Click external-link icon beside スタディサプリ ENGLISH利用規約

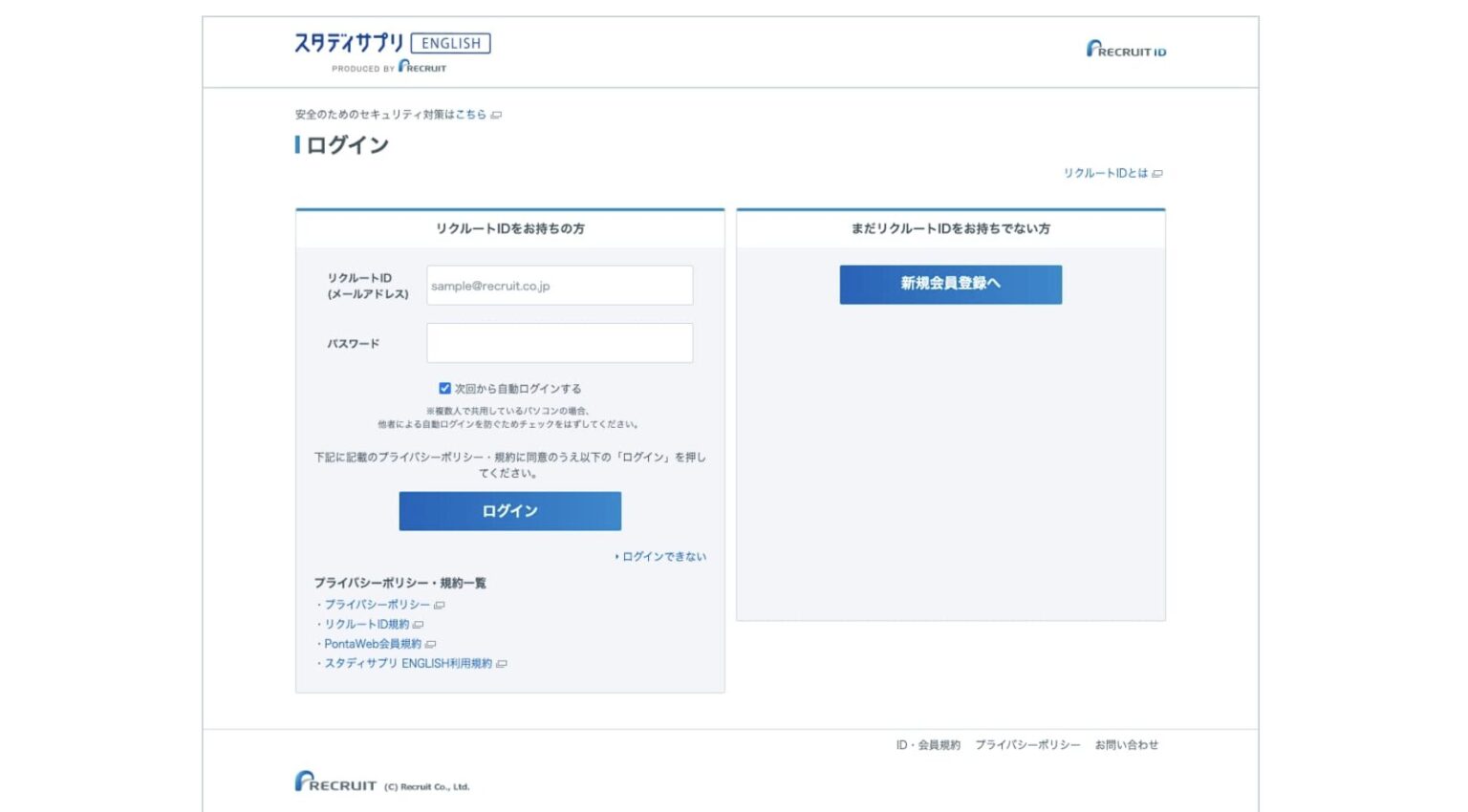(x=502, y=664)
